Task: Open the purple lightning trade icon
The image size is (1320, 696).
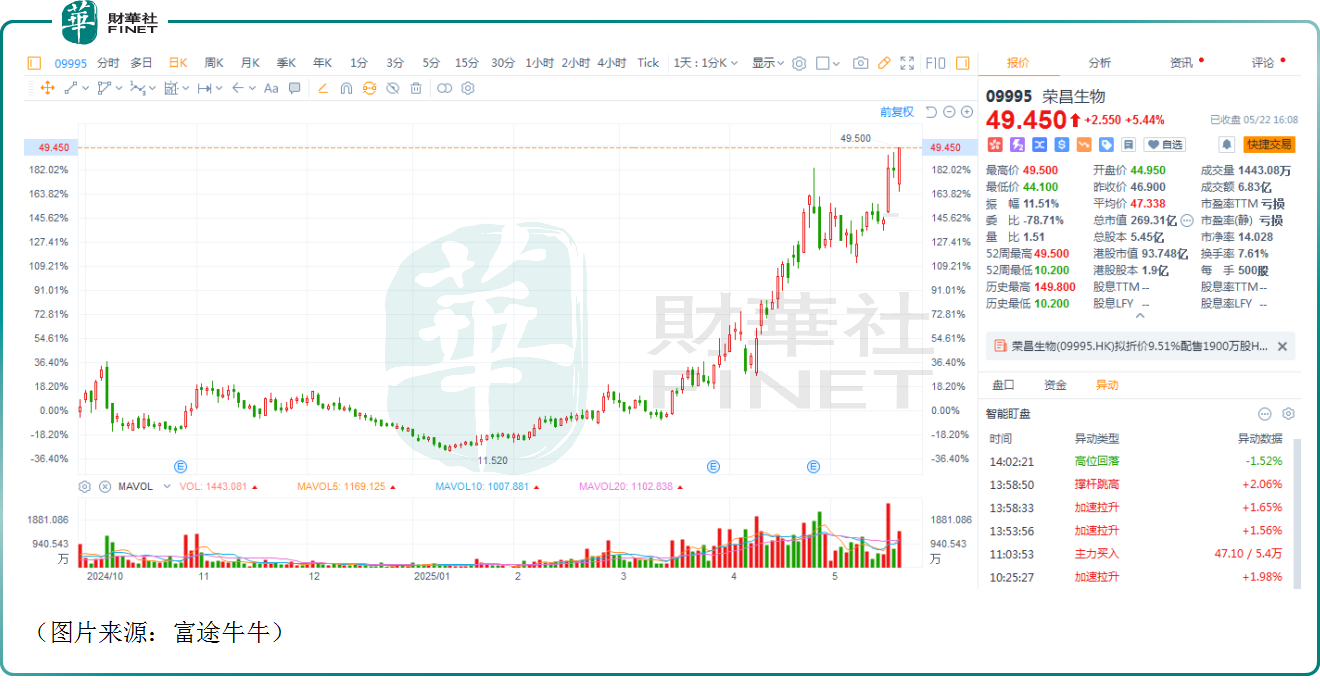Action: (x=1017, y=145)
